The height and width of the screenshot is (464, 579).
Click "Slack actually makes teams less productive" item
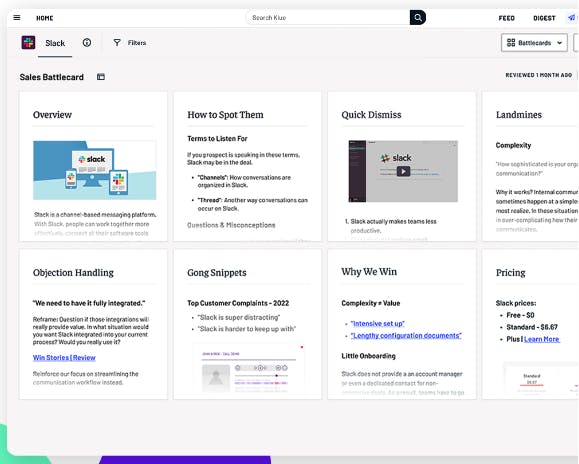393,226
